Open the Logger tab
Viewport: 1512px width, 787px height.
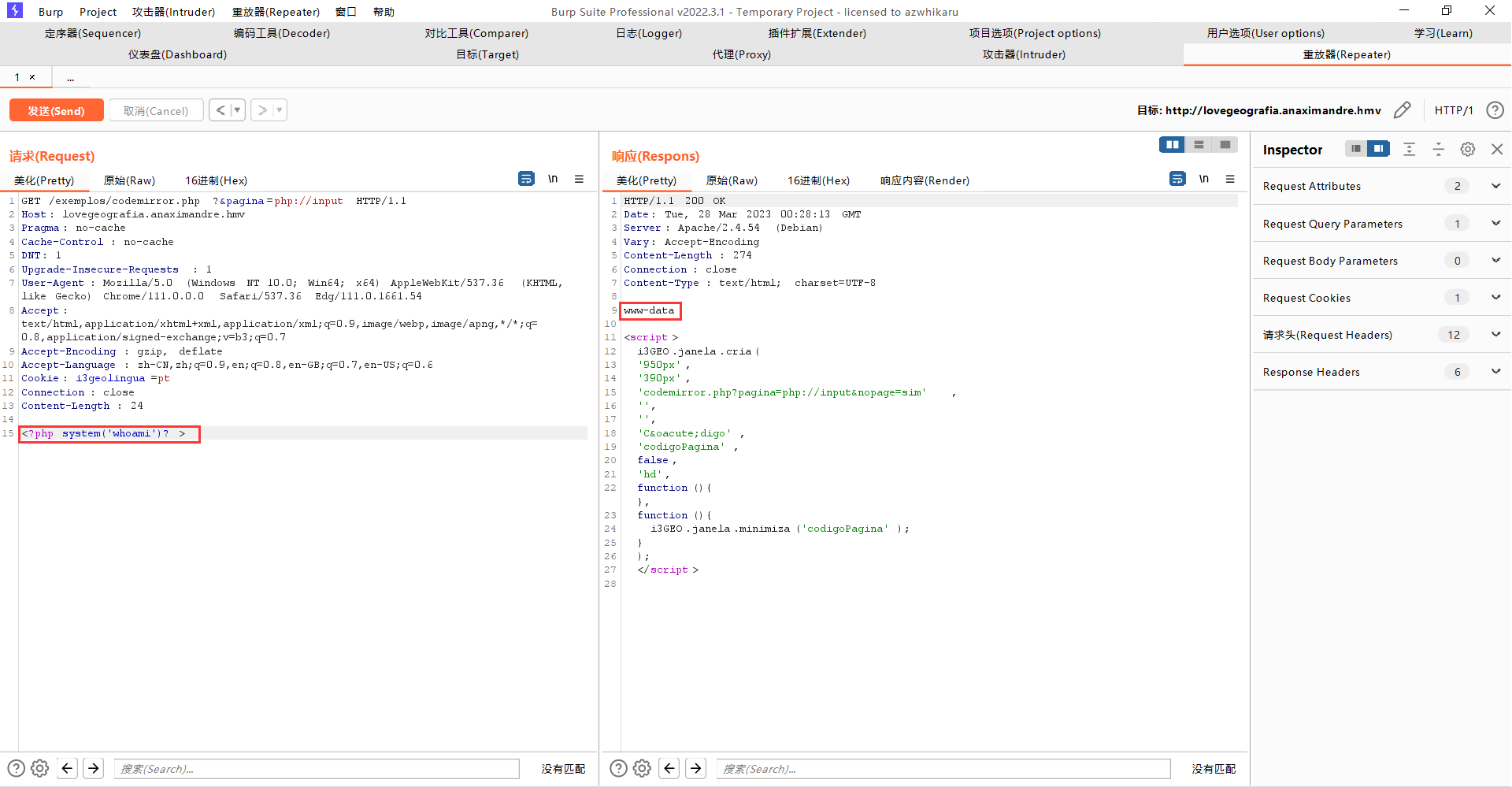[x=649, y=33]
